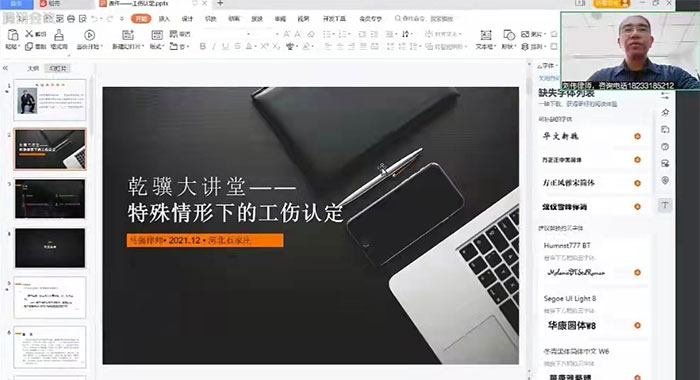The height and width of the screenshot is (380, 700).
Task: Select slide 3 thumbnail
Action: pyautogui.click(x=50, y=199)
